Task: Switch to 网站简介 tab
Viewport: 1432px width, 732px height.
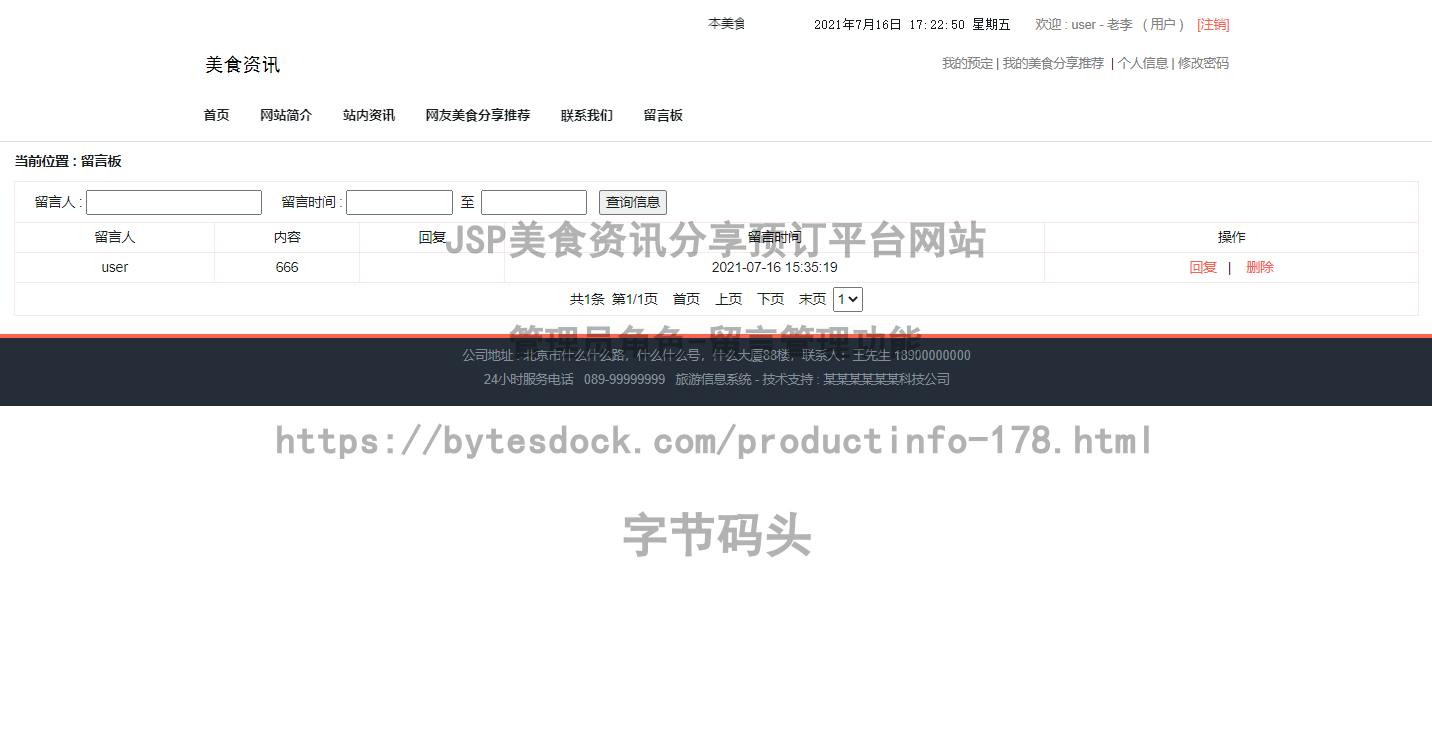Action: point(286,115)
